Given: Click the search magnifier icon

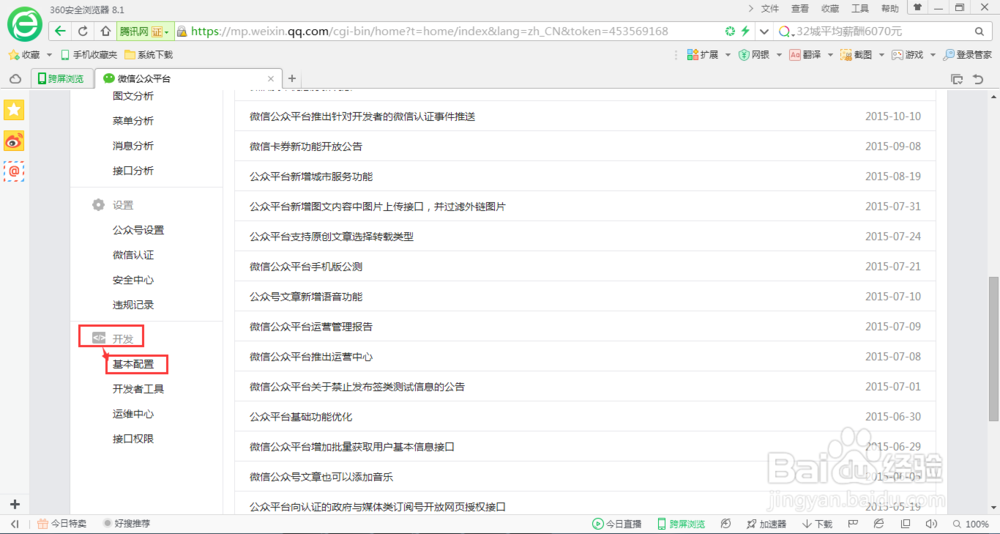Looking at the screenshot, I should pos(980,31).
